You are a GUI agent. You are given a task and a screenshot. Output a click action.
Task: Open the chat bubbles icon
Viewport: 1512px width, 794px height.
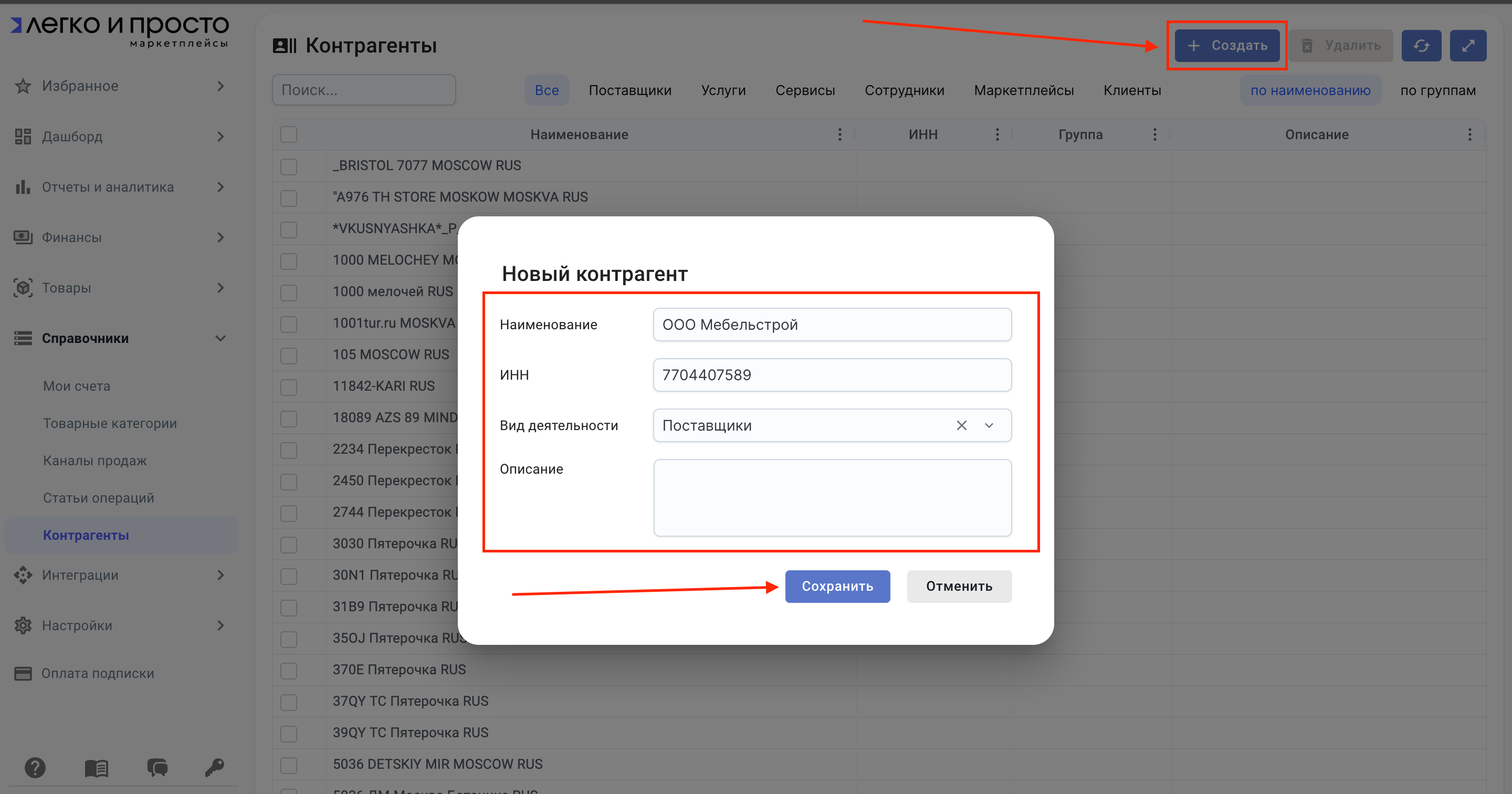(x=157, y=767)
